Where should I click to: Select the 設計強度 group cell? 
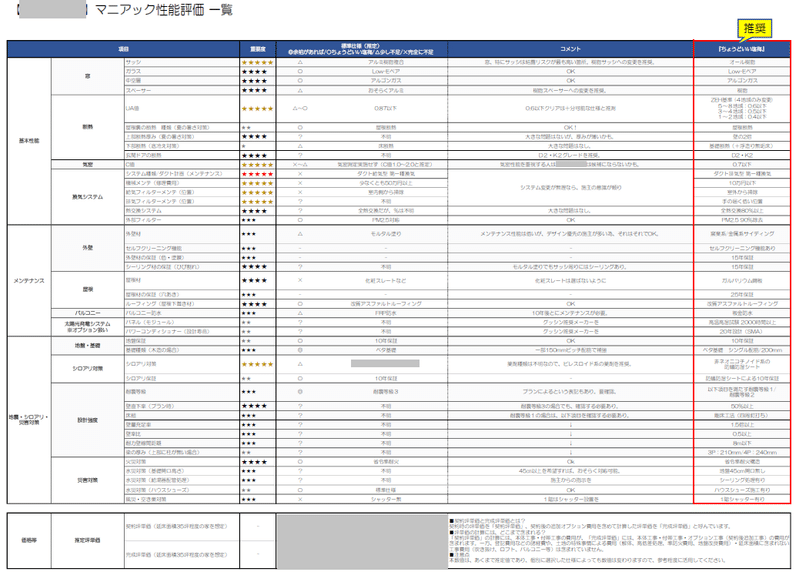[88, 420]
